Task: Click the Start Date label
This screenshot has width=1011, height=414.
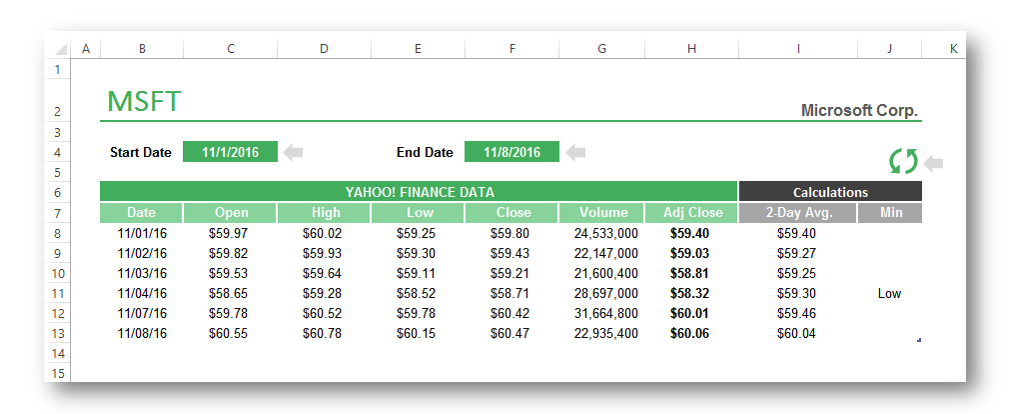Action: [141, 153]
